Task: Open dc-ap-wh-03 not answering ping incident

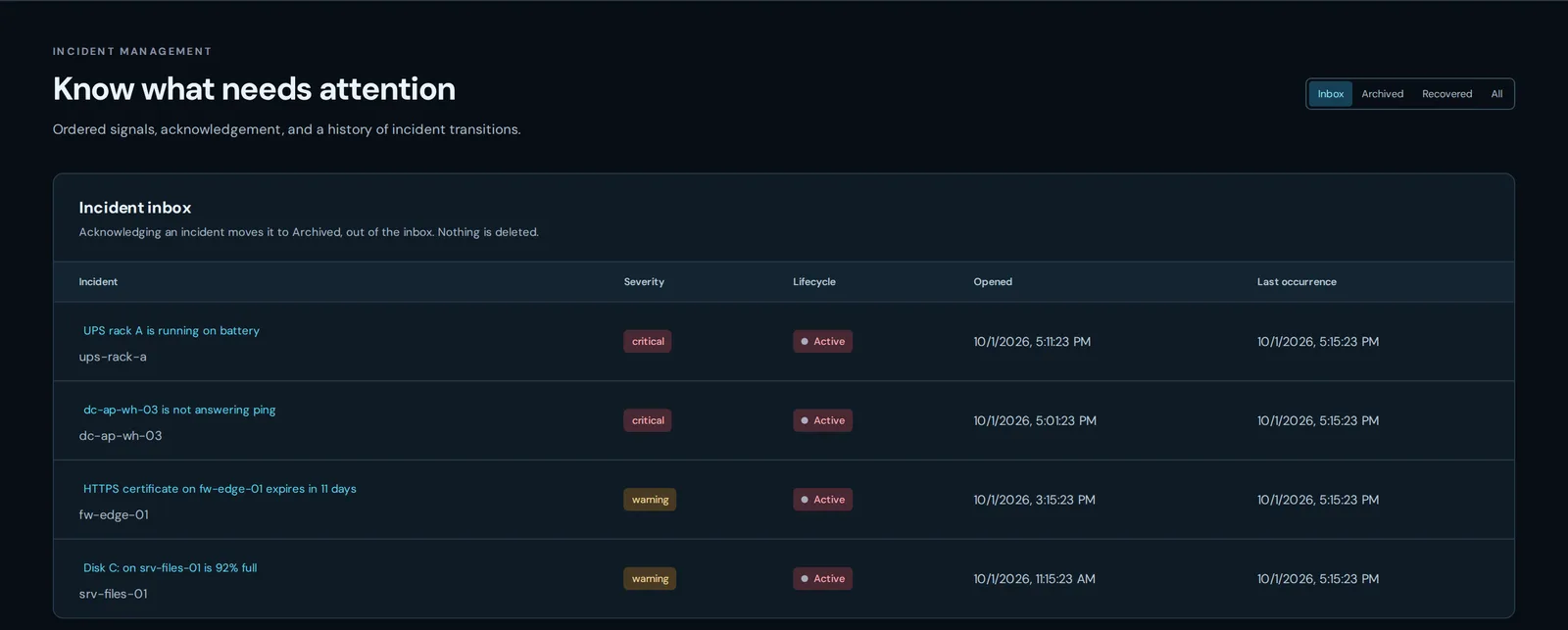Action: coord(179,410)
